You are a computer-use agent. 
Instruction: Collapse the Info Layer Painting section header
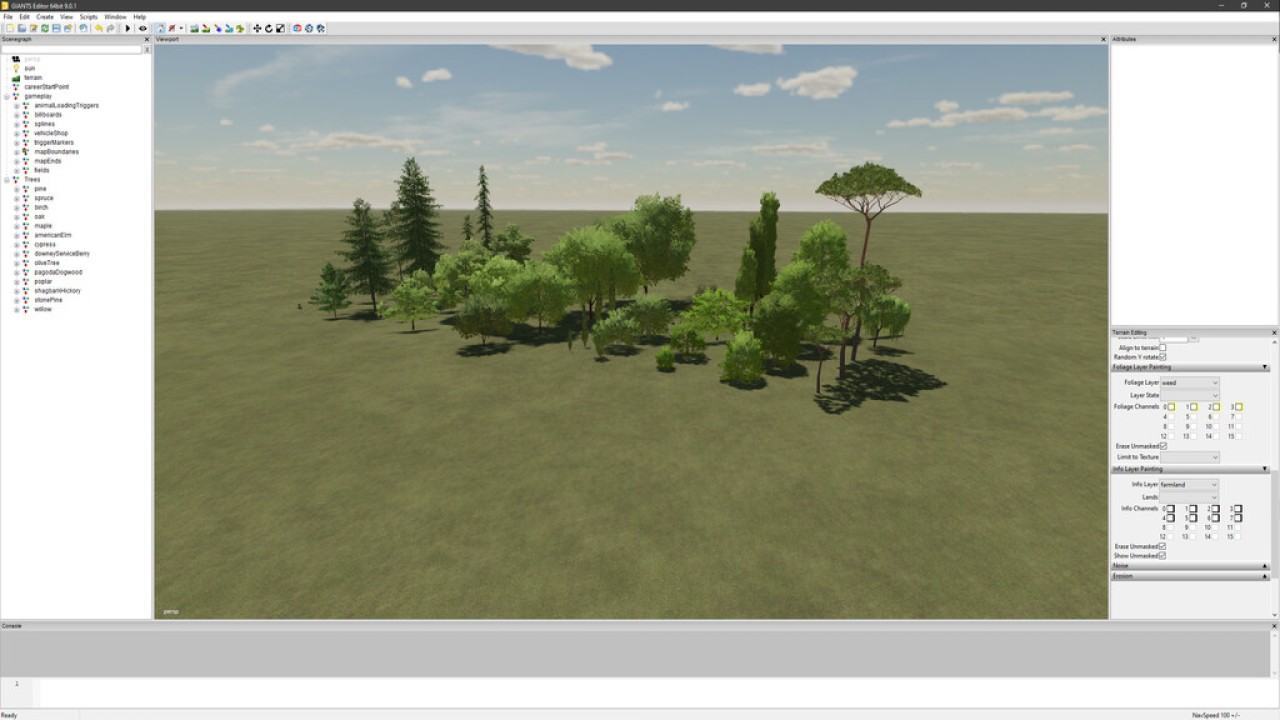coord(1266,468)
